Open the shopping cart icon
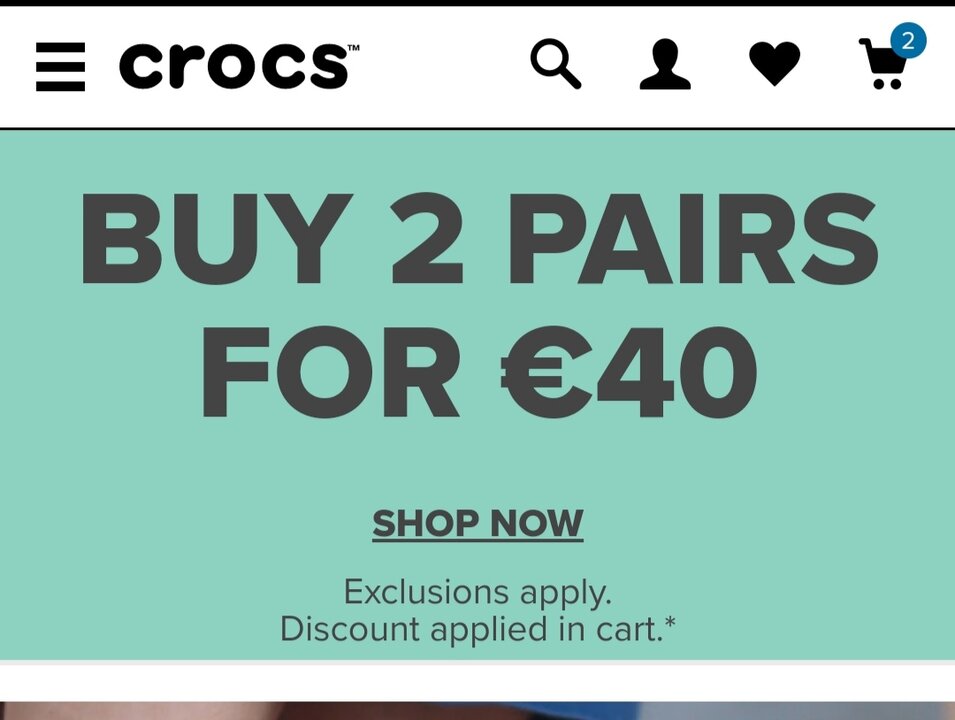955x720 pixels. point(883,63)
